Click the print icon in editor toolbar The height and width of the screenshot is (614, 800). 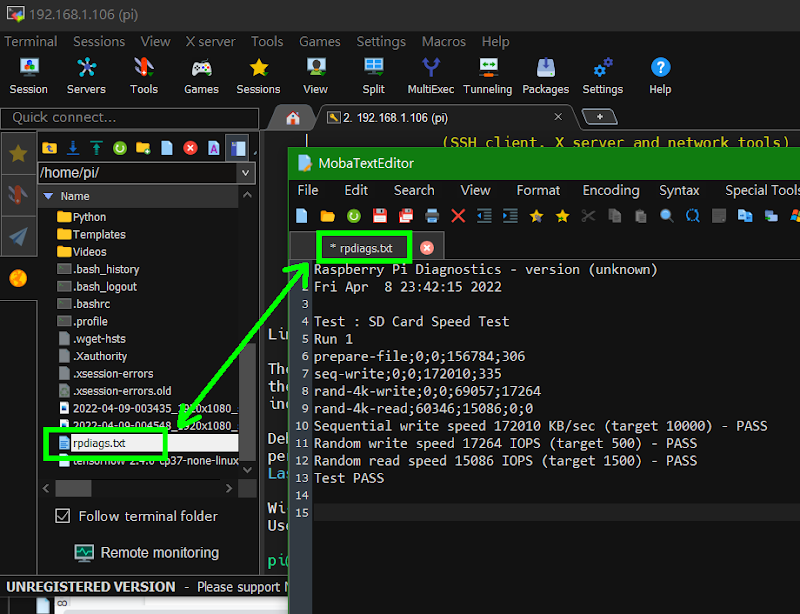click(x=432, y=216)
